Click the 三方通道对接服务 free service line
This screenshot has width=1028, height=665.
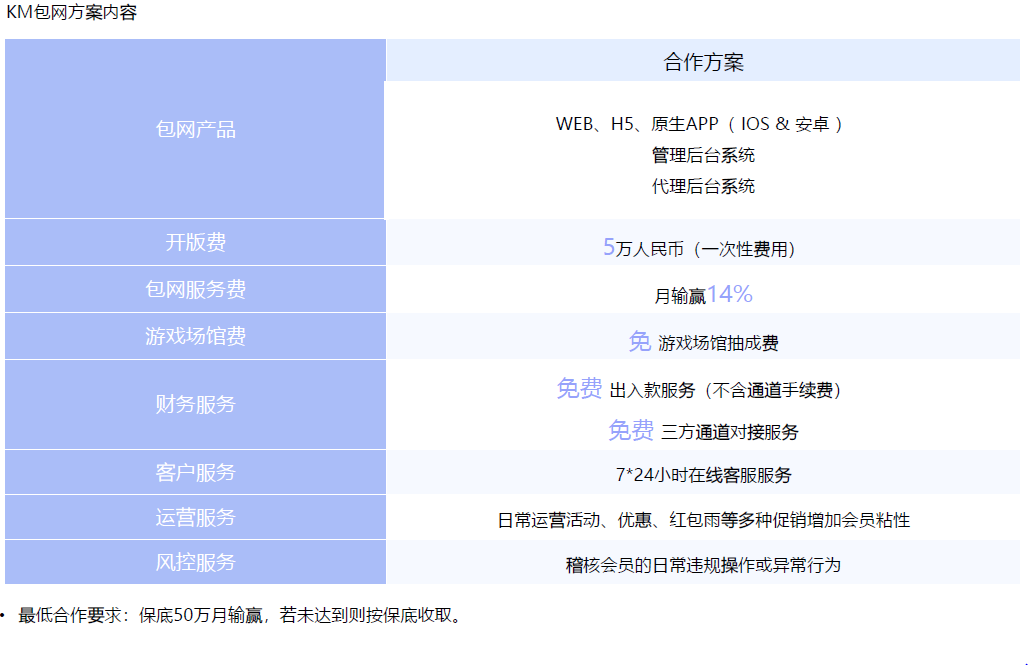tap(703, 431)
